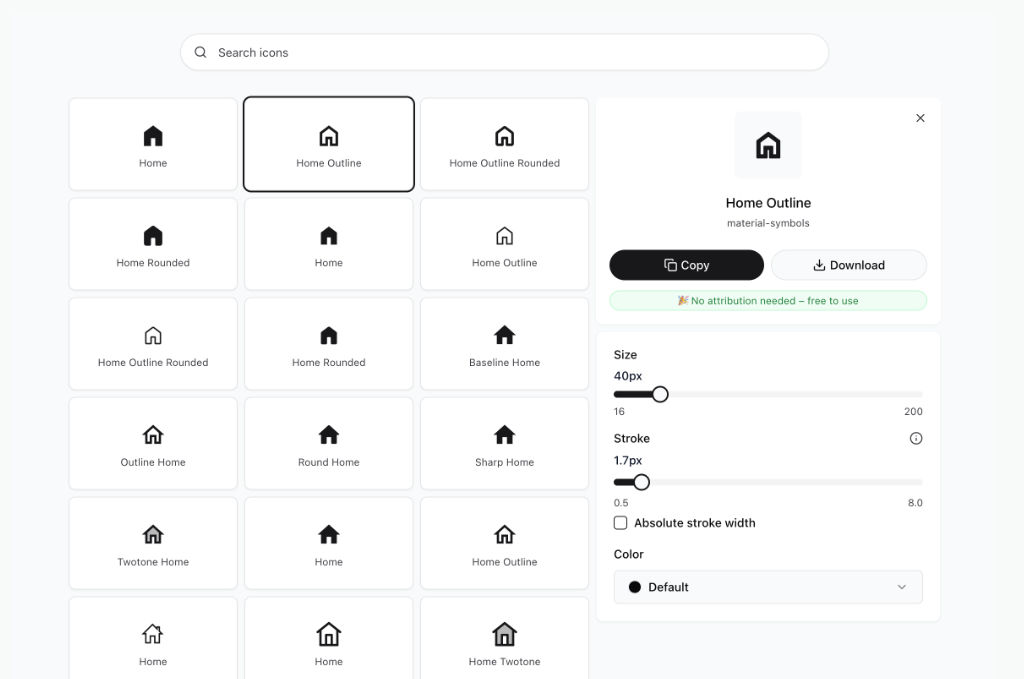
Task: Close the Home Outline details panel
Action: click(920, 118)
